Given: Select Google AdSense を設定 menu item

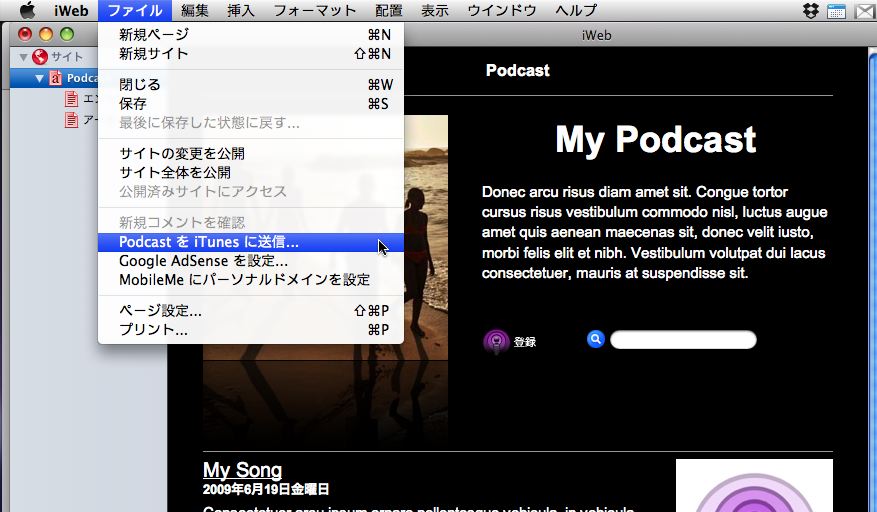Looking at the screenshot, I should click(251, 261).
